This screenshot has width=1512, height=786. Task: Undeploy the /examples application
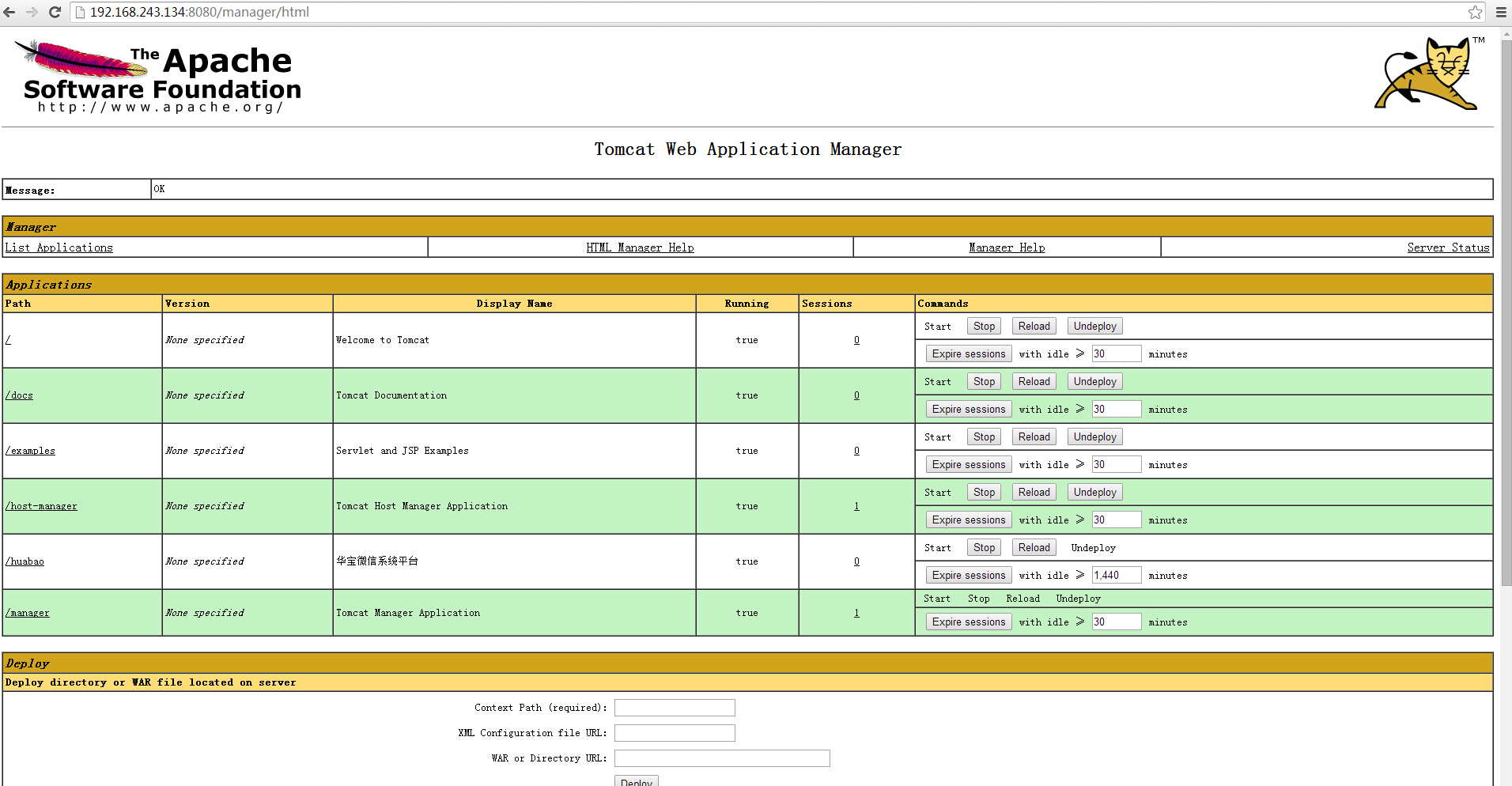pos(1094,436)
